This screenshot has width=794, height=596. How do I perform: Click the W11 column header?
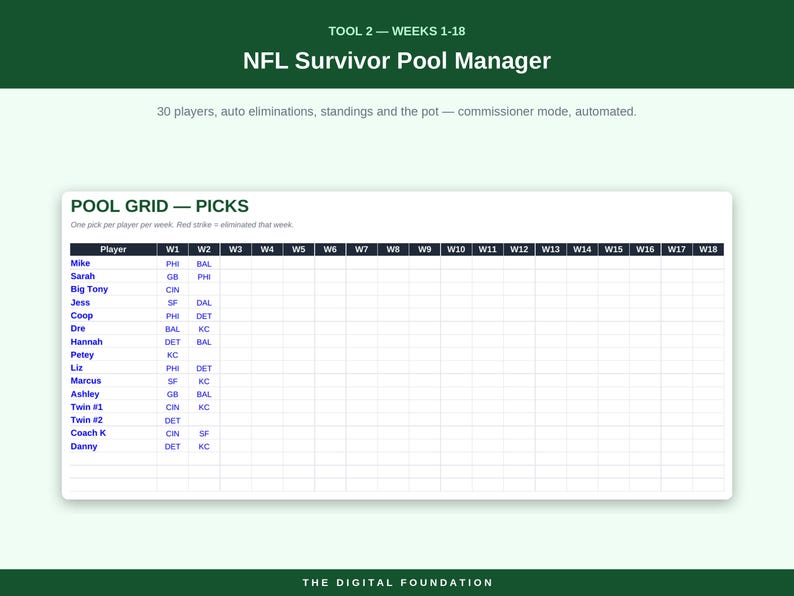488,249
